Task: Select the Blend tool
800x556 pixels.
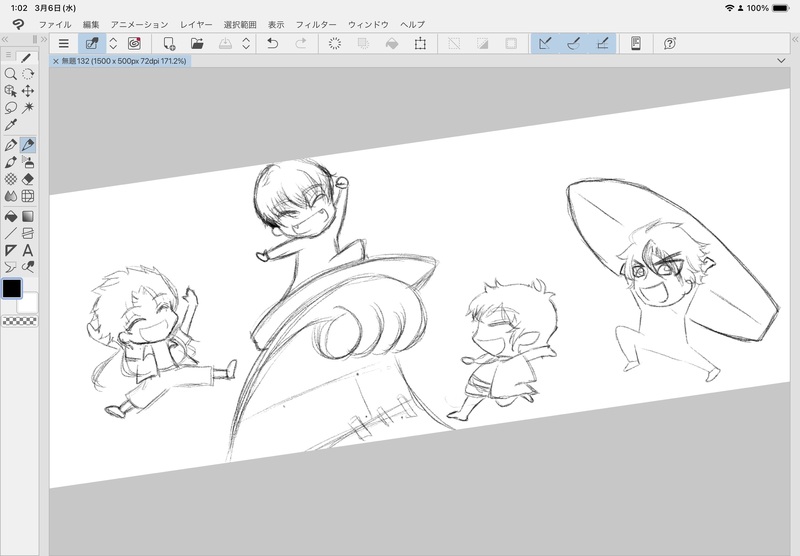Action: [10, 196]
